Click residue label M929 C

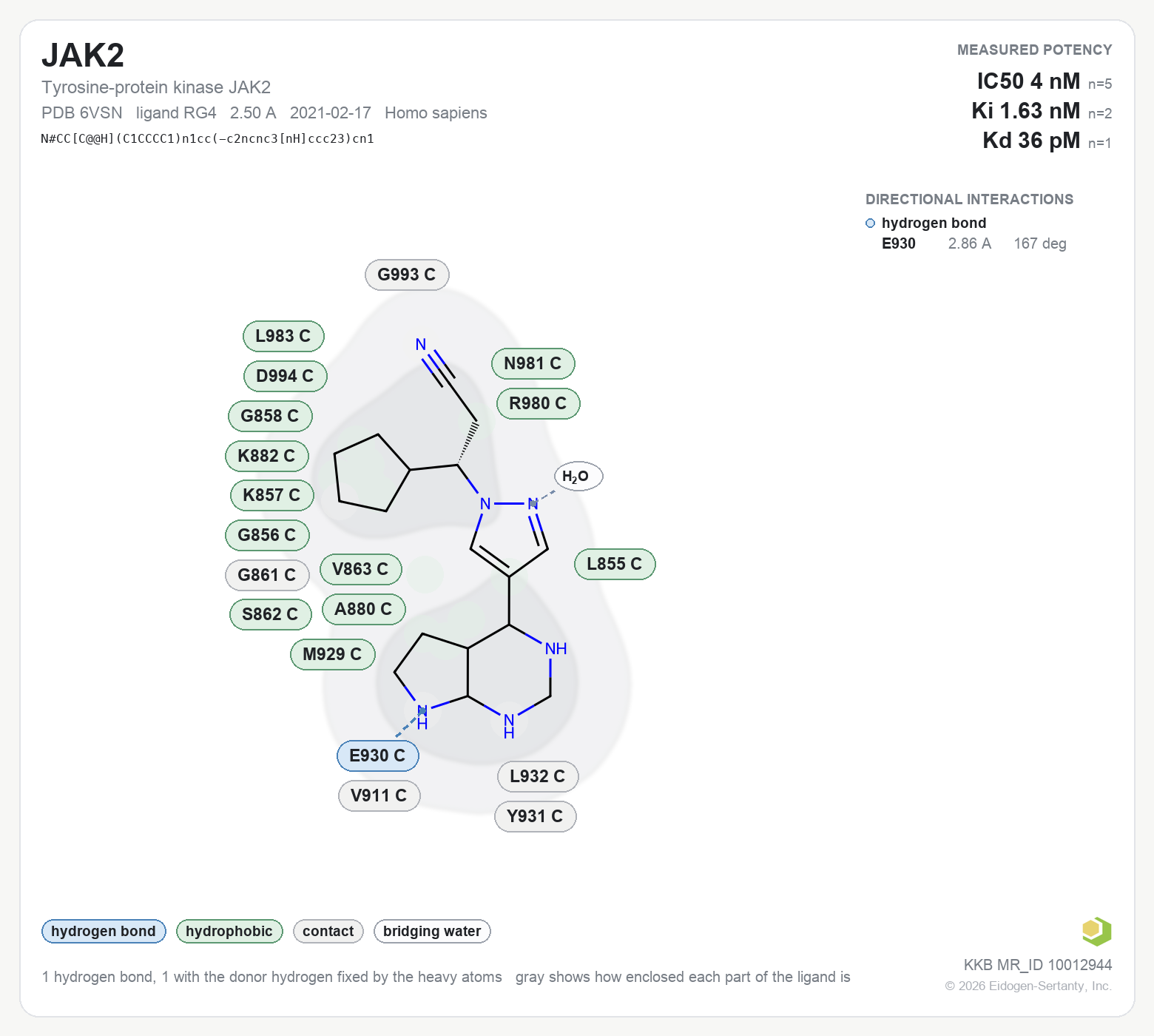pyautogui.click(x=332, y=654)
